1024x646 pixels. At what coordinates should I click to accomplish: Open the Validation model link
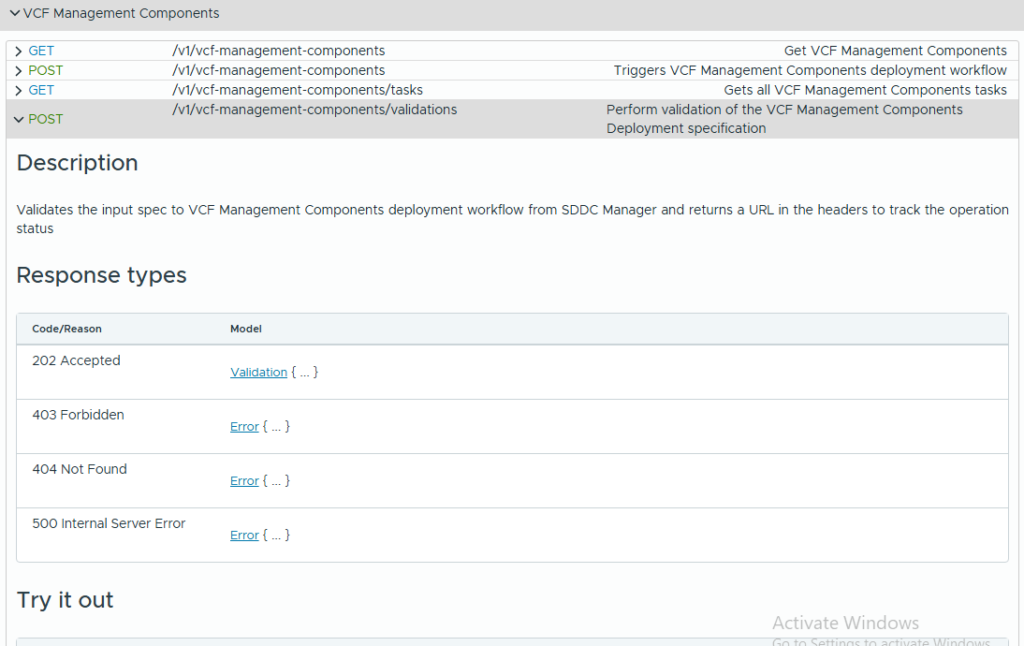(258, 372)
